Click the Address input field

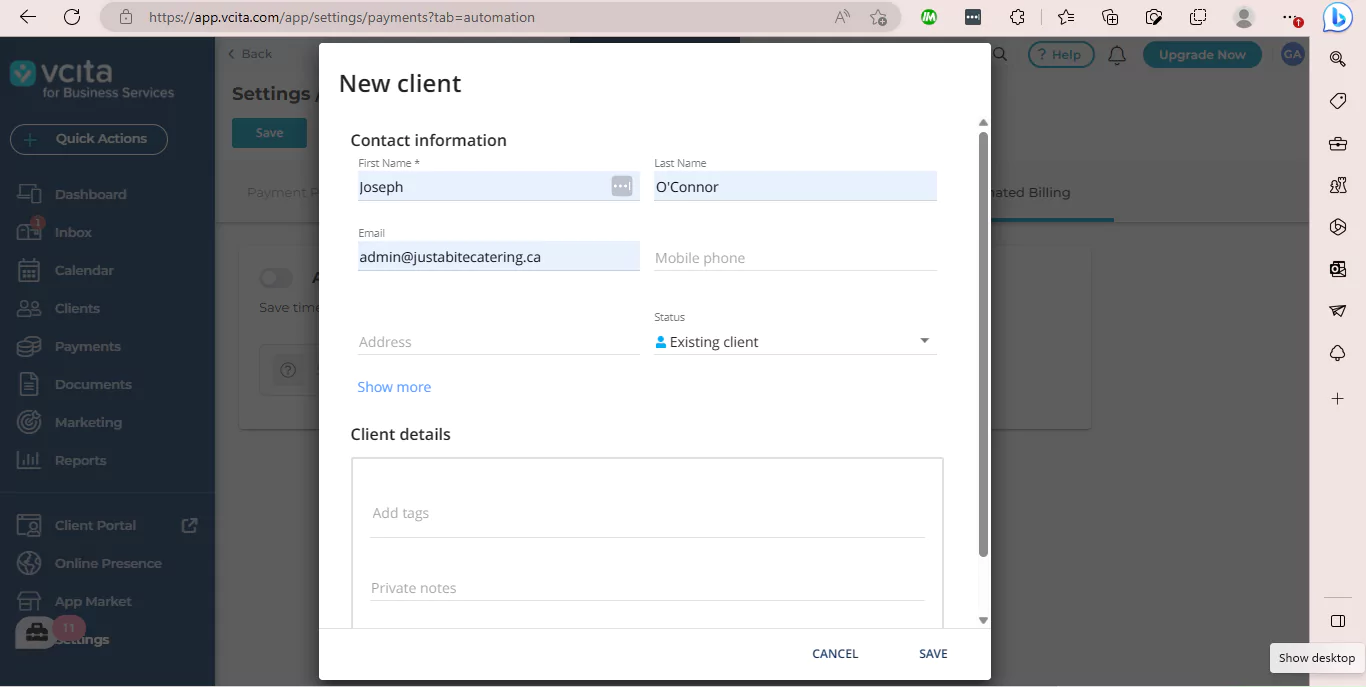[x=499, y=342]
